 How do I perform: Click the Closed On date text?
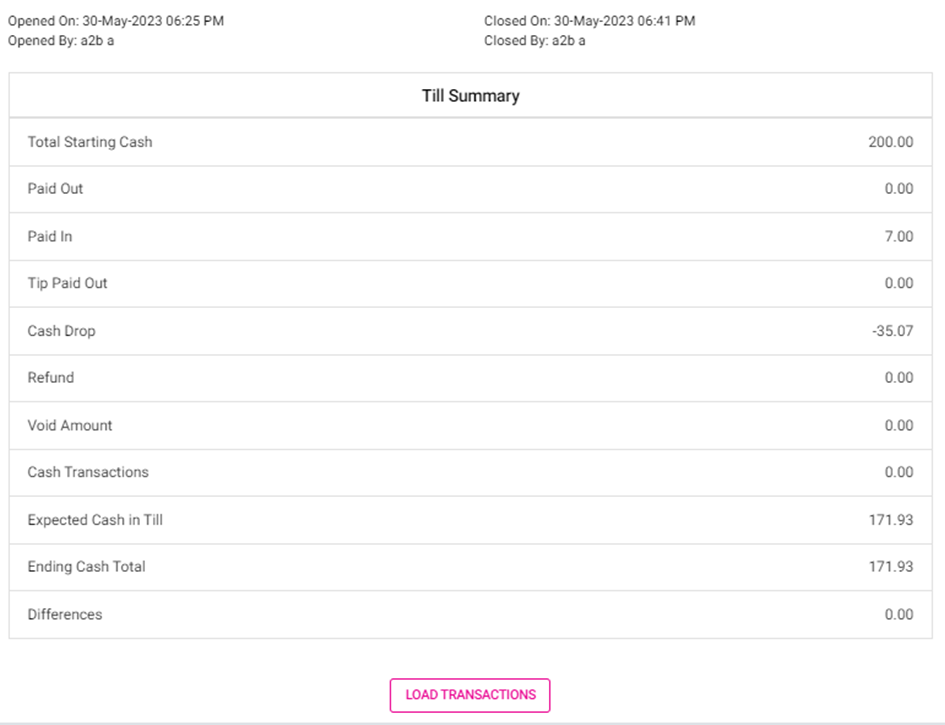[x=589, y=21]
